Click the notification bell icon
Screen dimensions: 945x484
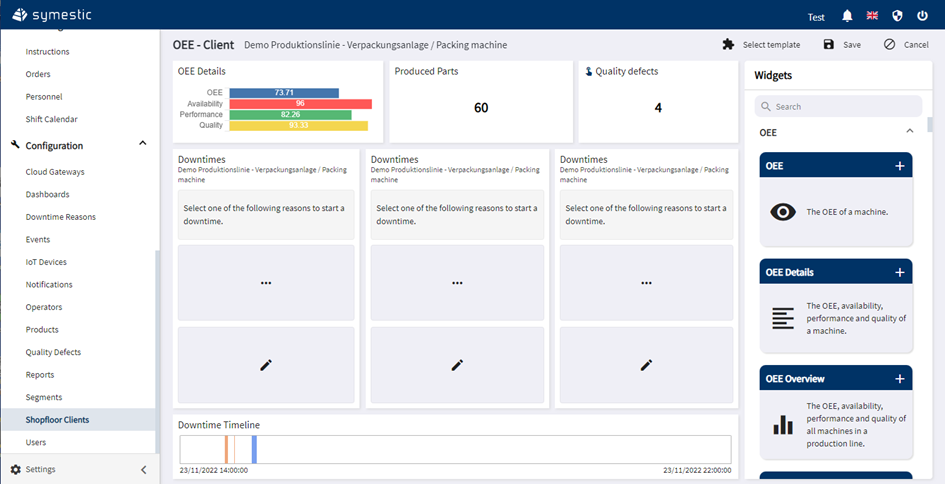pyautogui.click(x=847, y=16)
